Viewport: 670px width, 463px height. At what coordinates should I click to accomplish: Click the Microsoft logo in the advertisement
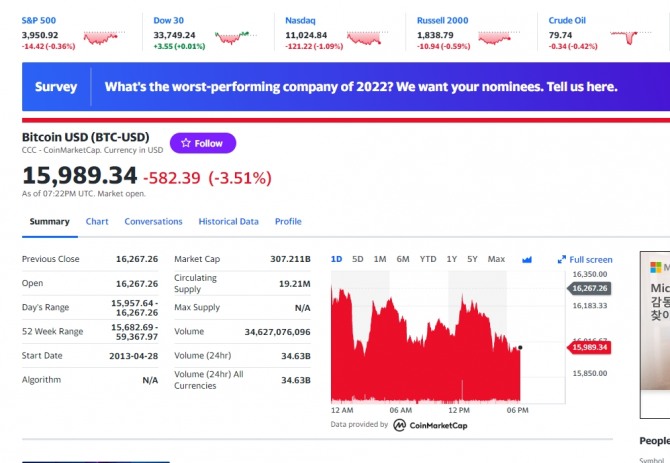tap(655, 267)
